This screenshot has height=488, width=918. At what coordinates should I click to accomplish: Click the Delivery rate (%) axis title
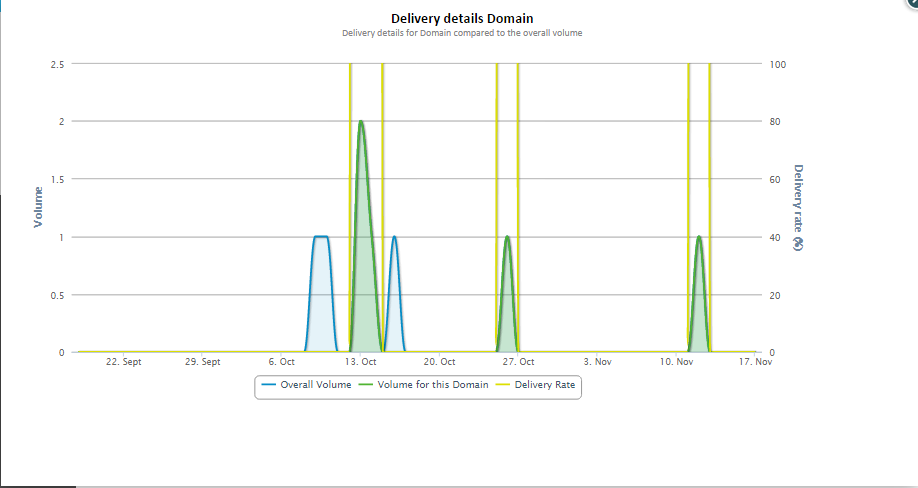(x=798, y=207)
